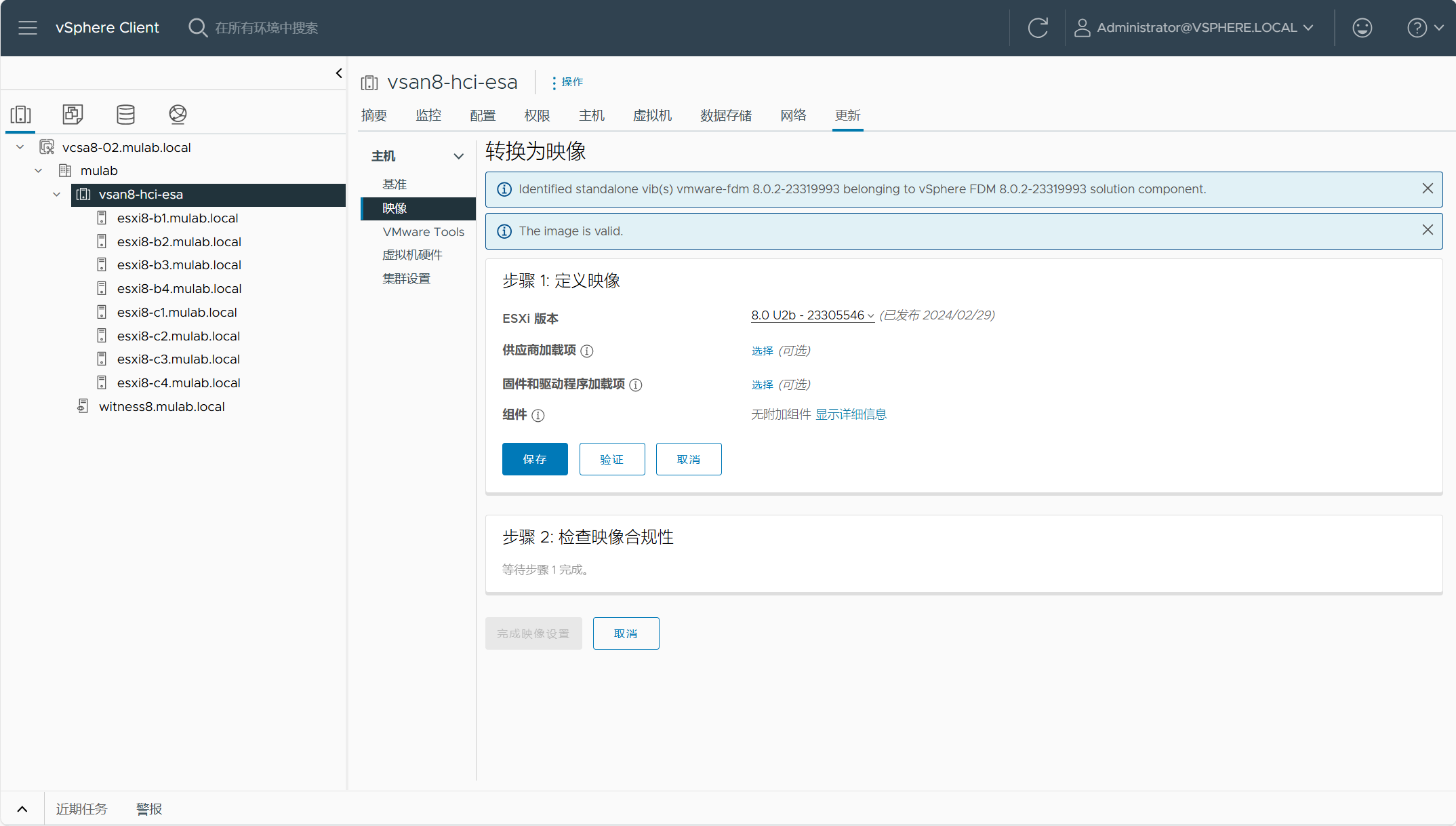Click 选择 link for 固件和驱动程序加载项
1456x826 pixels.
(762, 385)
